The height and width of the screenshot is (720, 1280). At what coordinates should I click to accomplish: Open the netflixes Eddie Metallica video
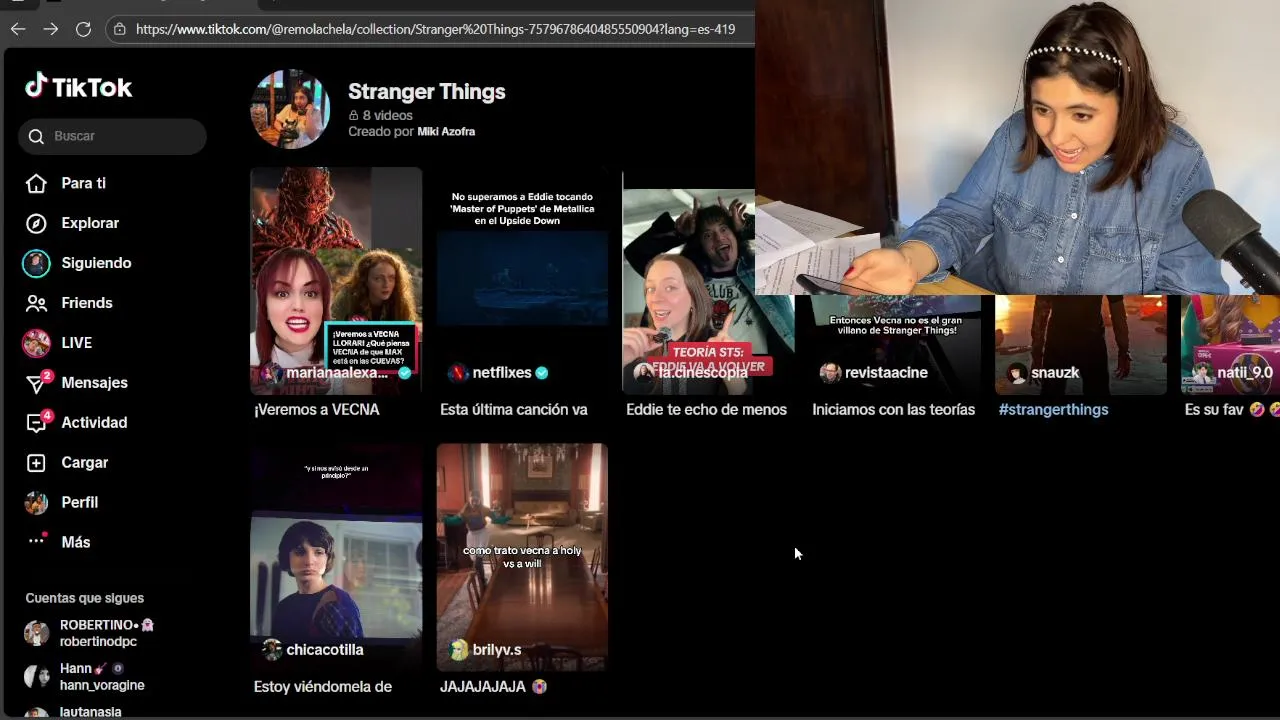pos(522,280)
